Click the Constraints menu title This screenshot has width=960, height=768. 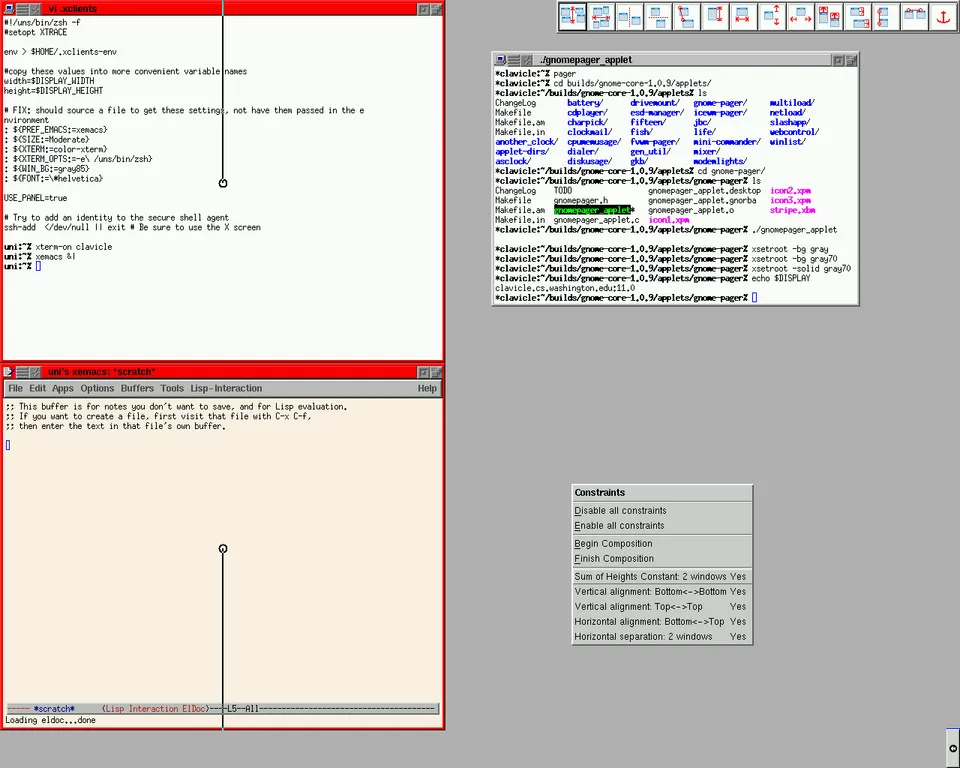coord(662,492)
